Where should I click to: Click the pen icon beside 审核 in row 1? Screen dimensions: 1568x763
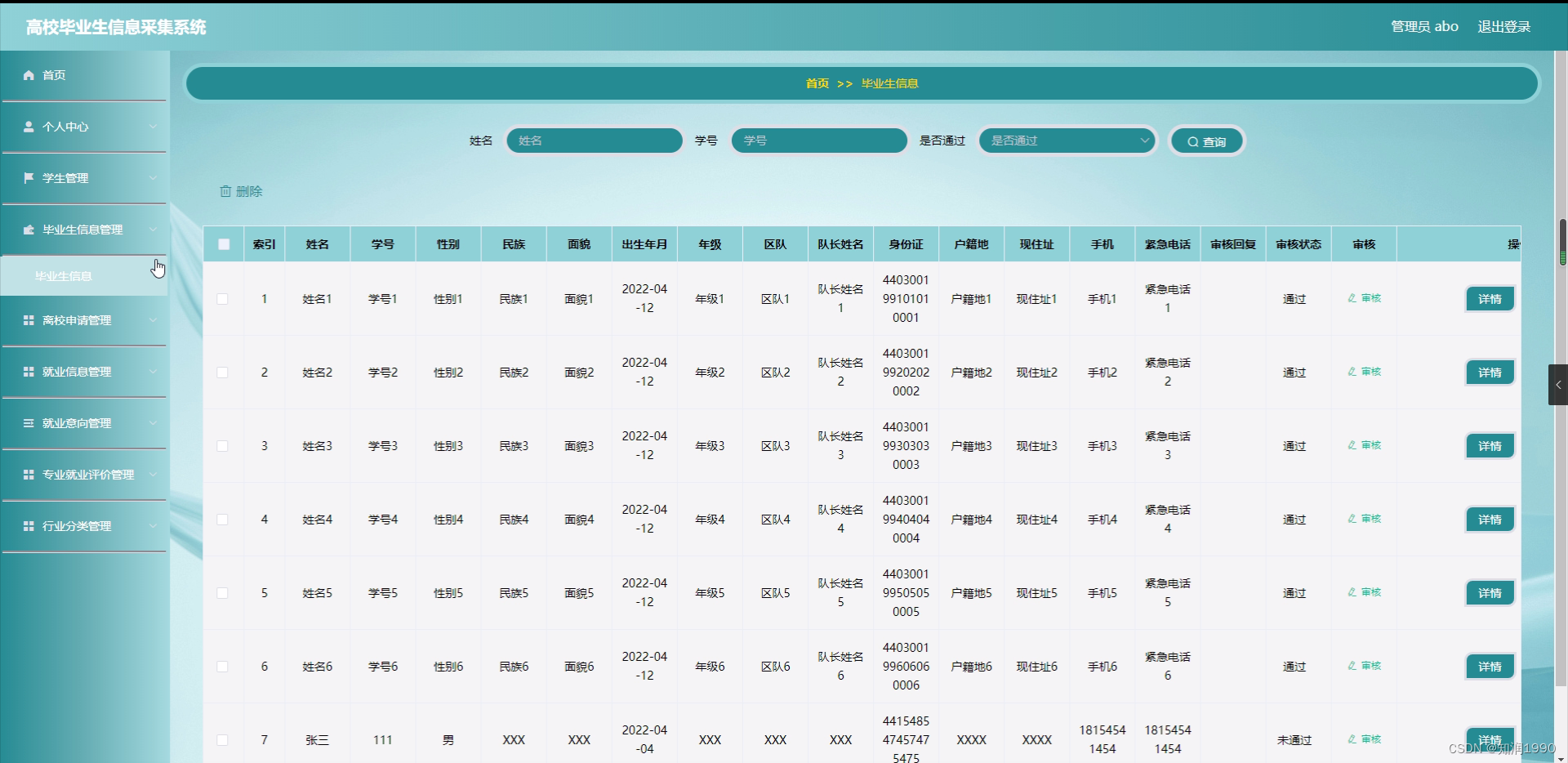(x=1352, y=298)
